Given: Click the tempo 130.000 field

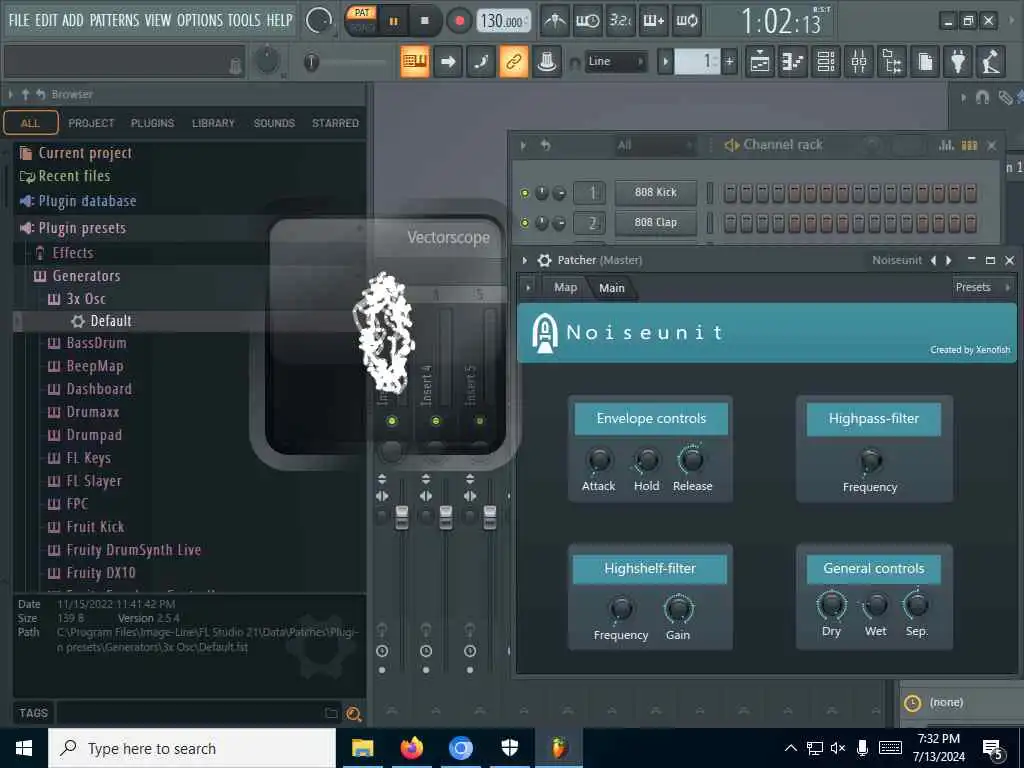Looking at the screenshot, I should tap(502, 22).
